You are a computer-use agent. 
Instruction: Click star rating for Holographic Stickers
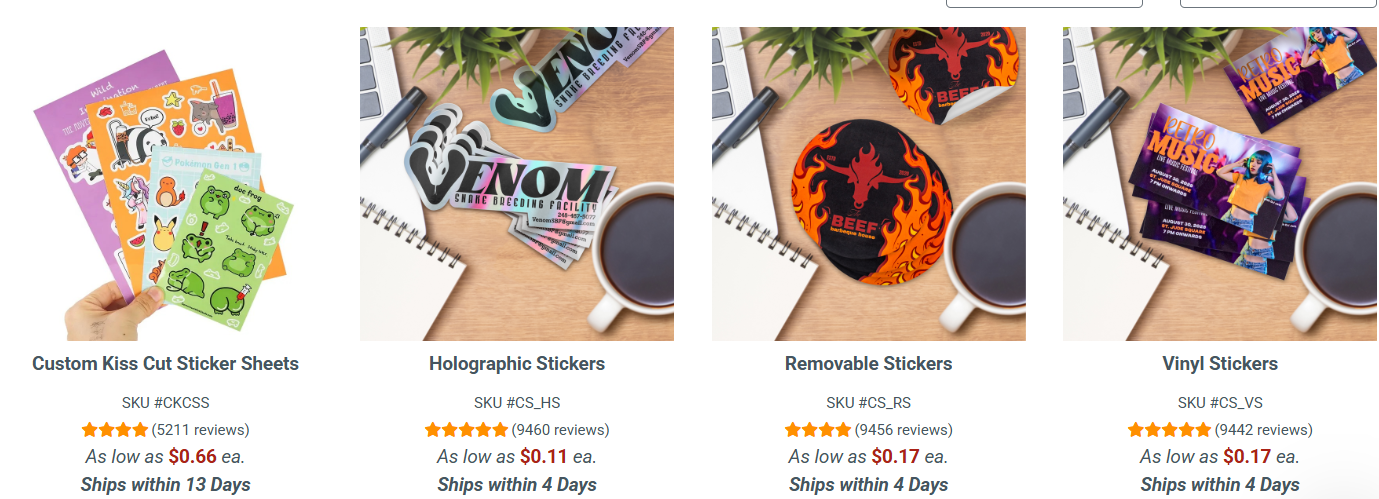466,430
